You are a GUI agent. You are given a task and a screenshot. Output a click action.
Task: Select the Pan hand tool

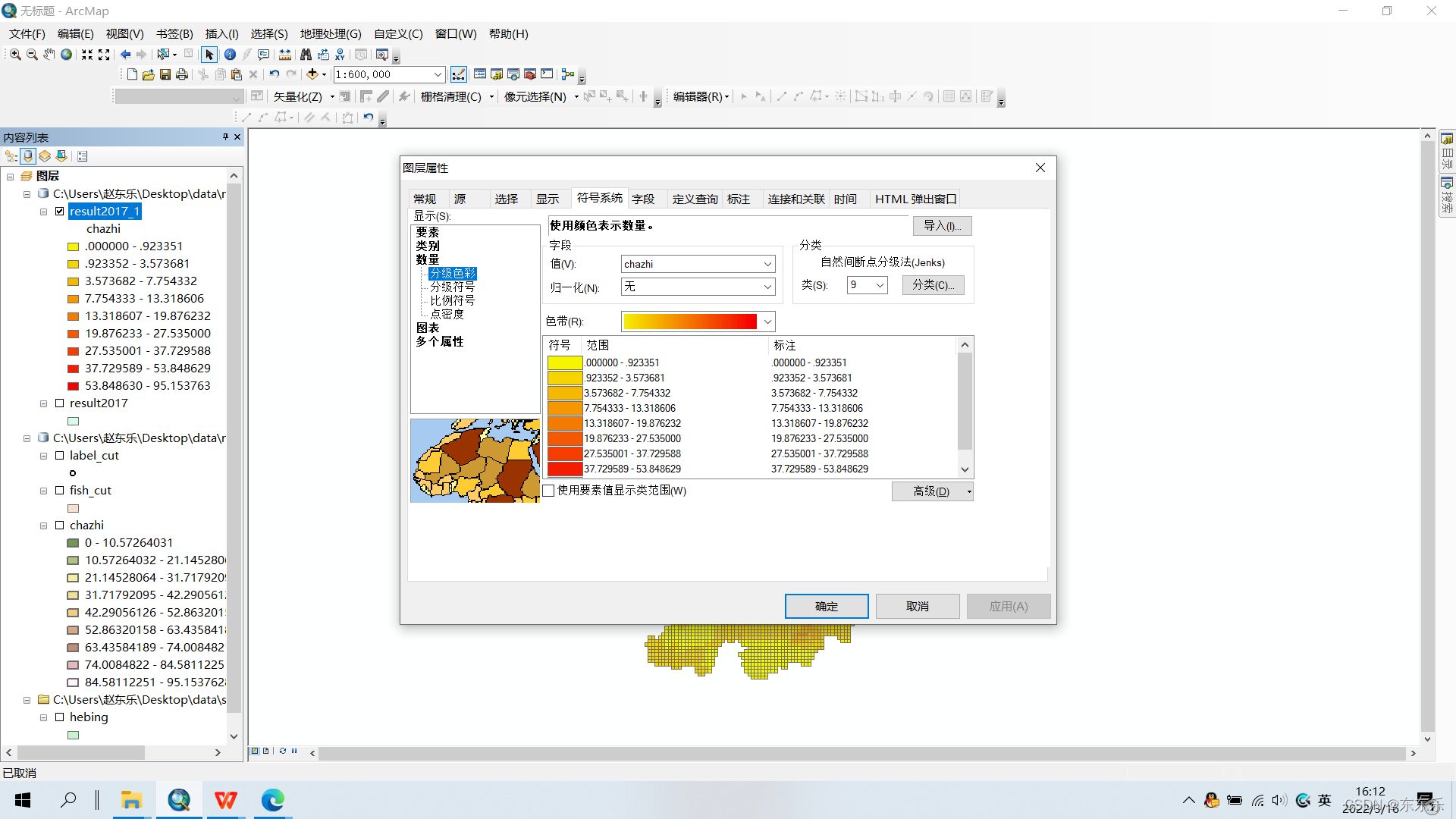(49, 55)
